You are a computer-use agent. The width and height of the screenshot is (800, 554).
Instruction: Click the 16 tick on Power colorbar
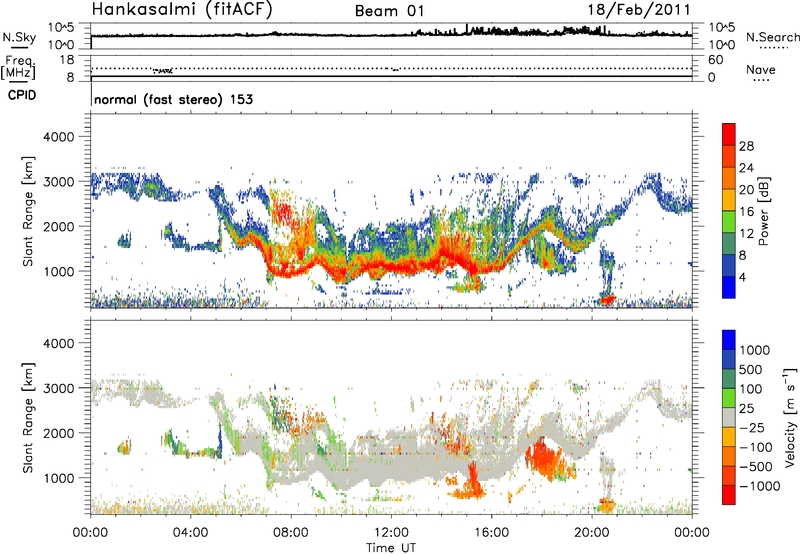pyautogui.click(x=746, y=212)
